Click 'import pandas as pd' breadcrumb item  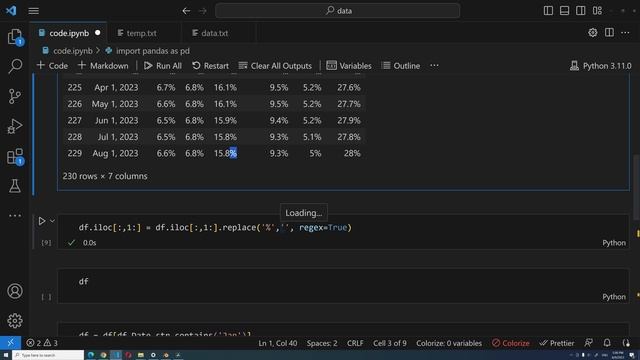pos(153,51)
